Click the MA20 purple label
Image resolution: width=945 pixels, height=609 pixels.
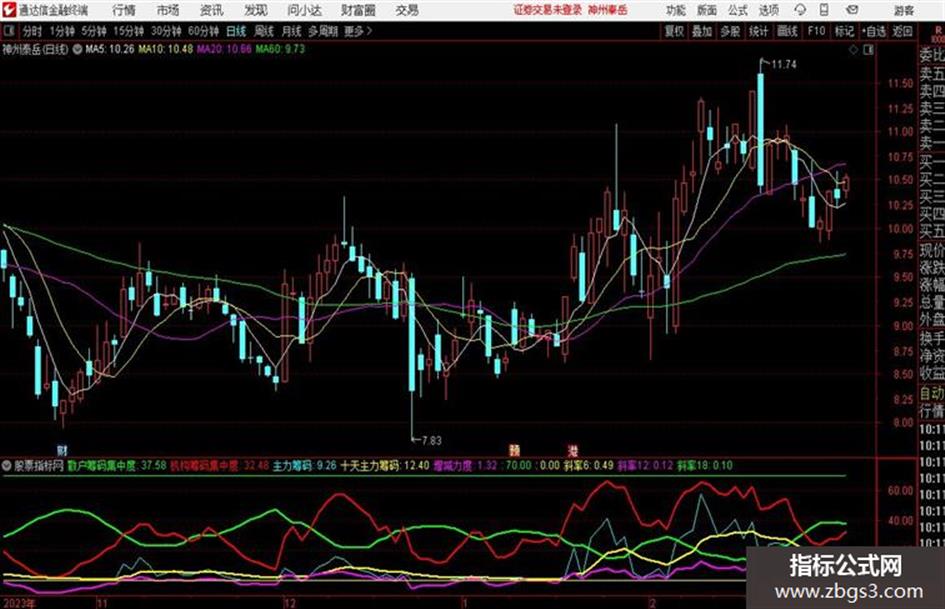pyautogui.click(x=224, y=49)
